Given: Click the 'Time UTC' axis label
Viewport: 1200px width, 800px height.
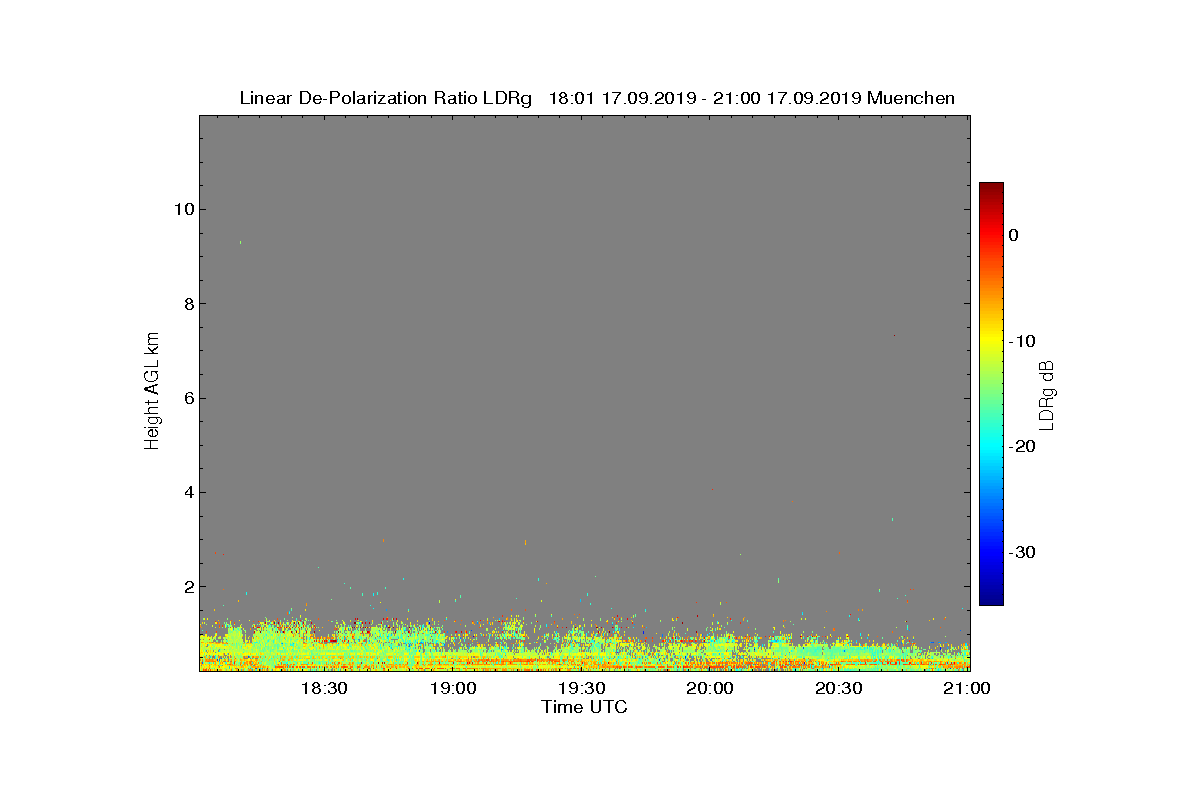Looking at the screenshot, I should (x=585, y=707).
